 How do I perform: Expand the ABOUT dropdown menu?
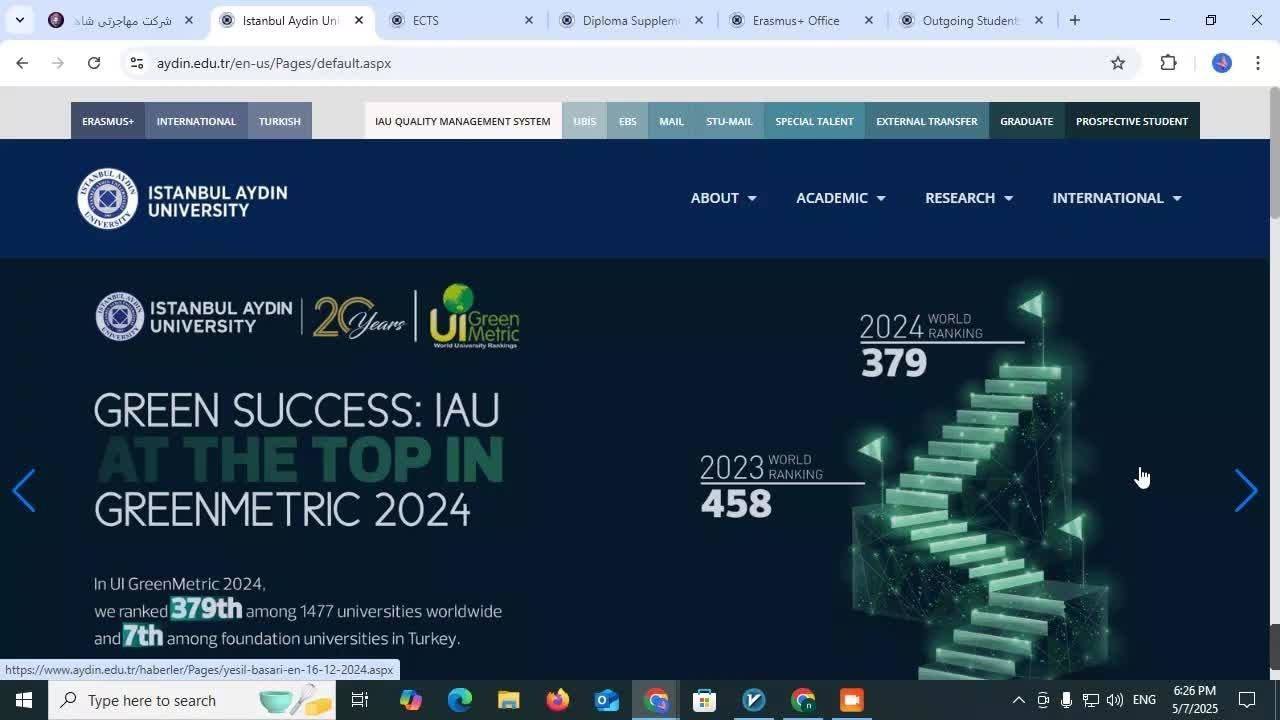tap(723, 198)
